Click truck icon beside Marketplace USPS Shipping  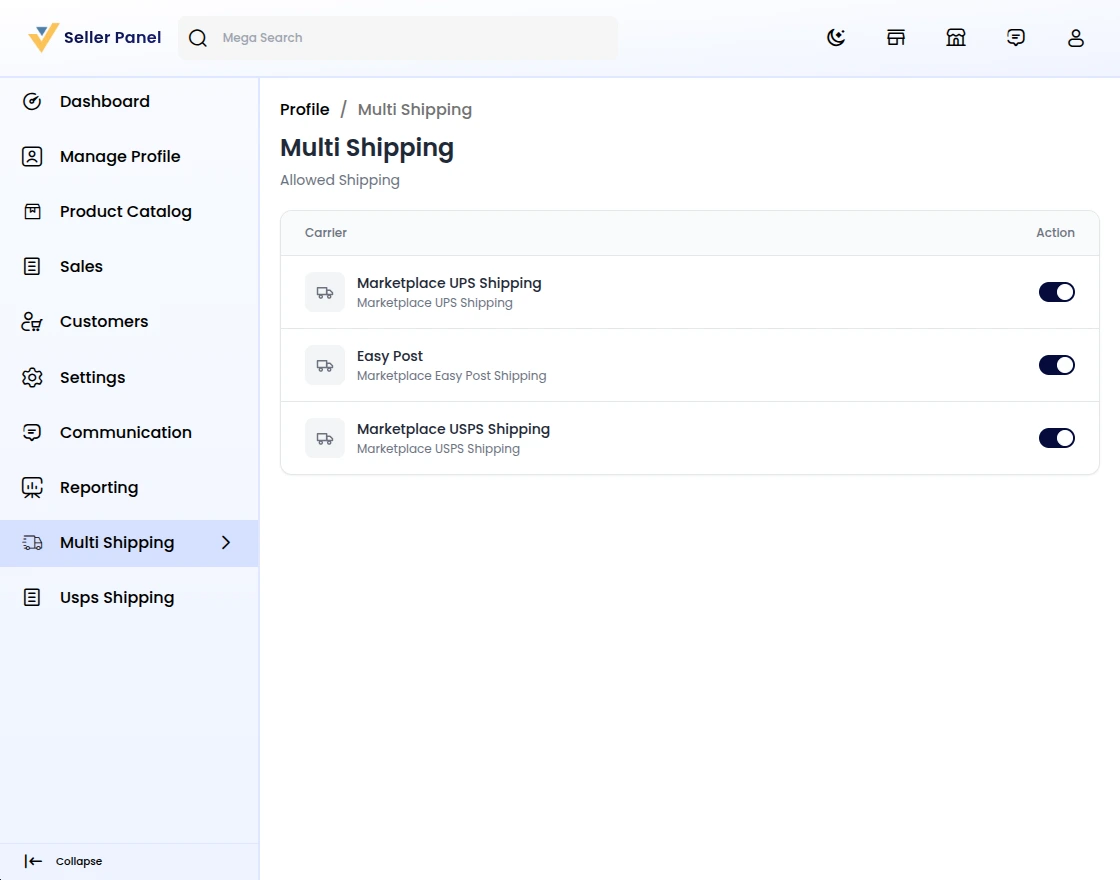coord(325,438)
